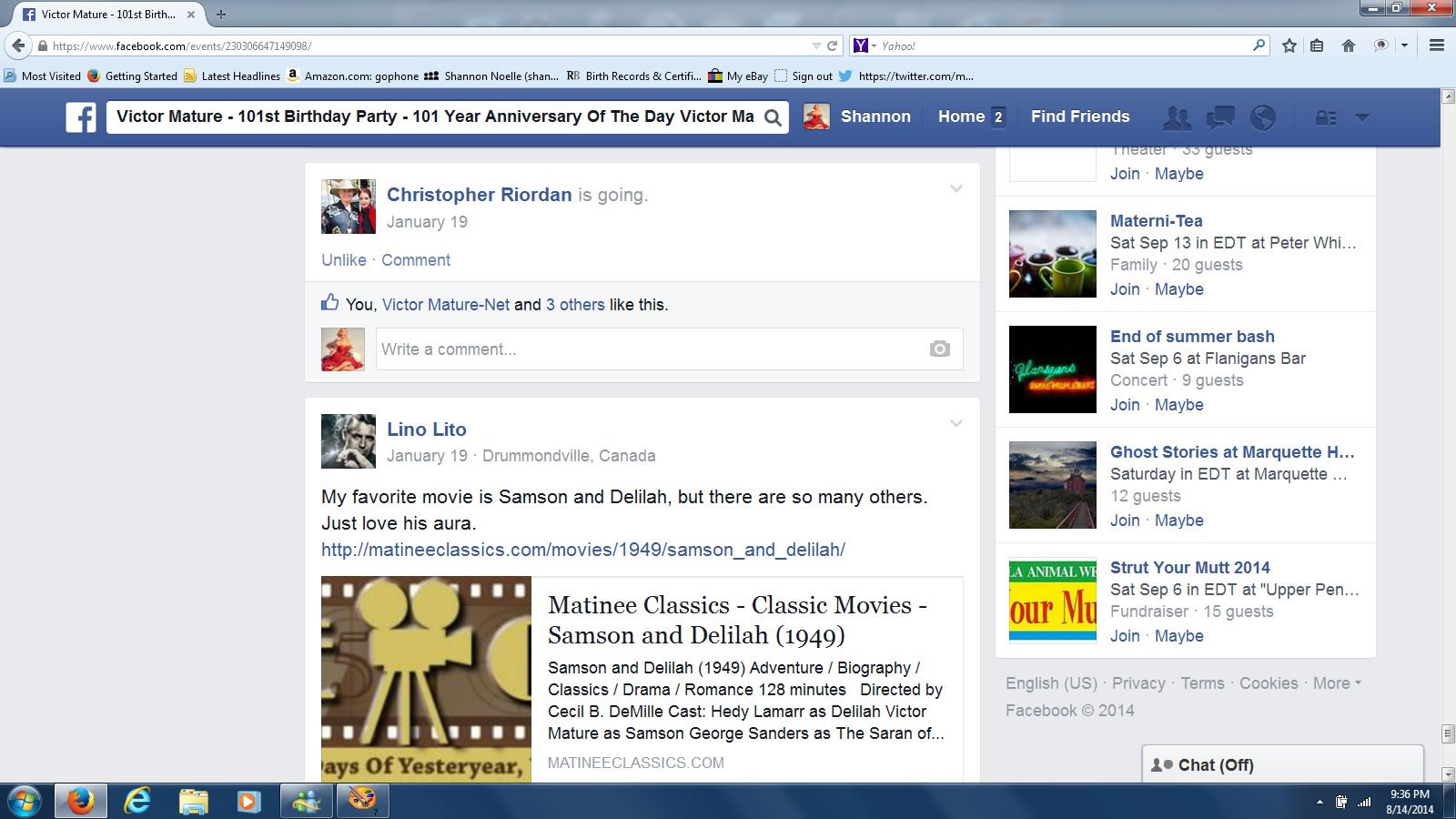Open the Paint icon on taskbar
The image size is (1456, 819).
tap(362, 802)
